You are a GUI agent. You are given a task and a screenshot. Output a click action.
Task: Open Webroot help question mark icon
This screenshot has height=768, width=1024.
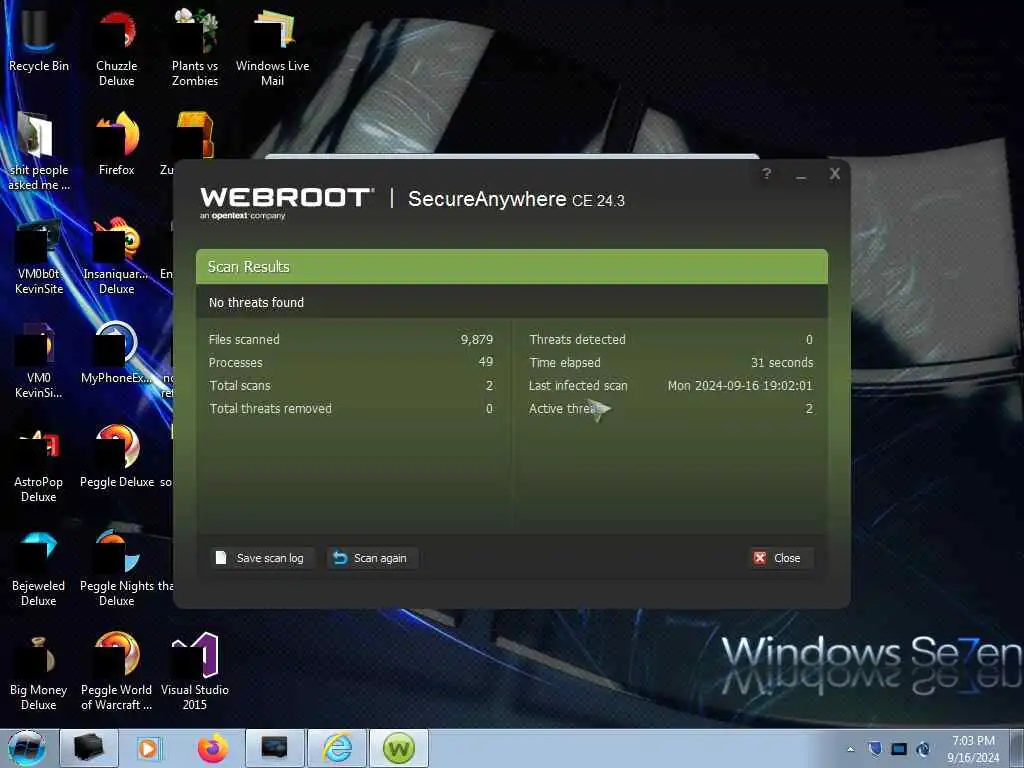767,174
